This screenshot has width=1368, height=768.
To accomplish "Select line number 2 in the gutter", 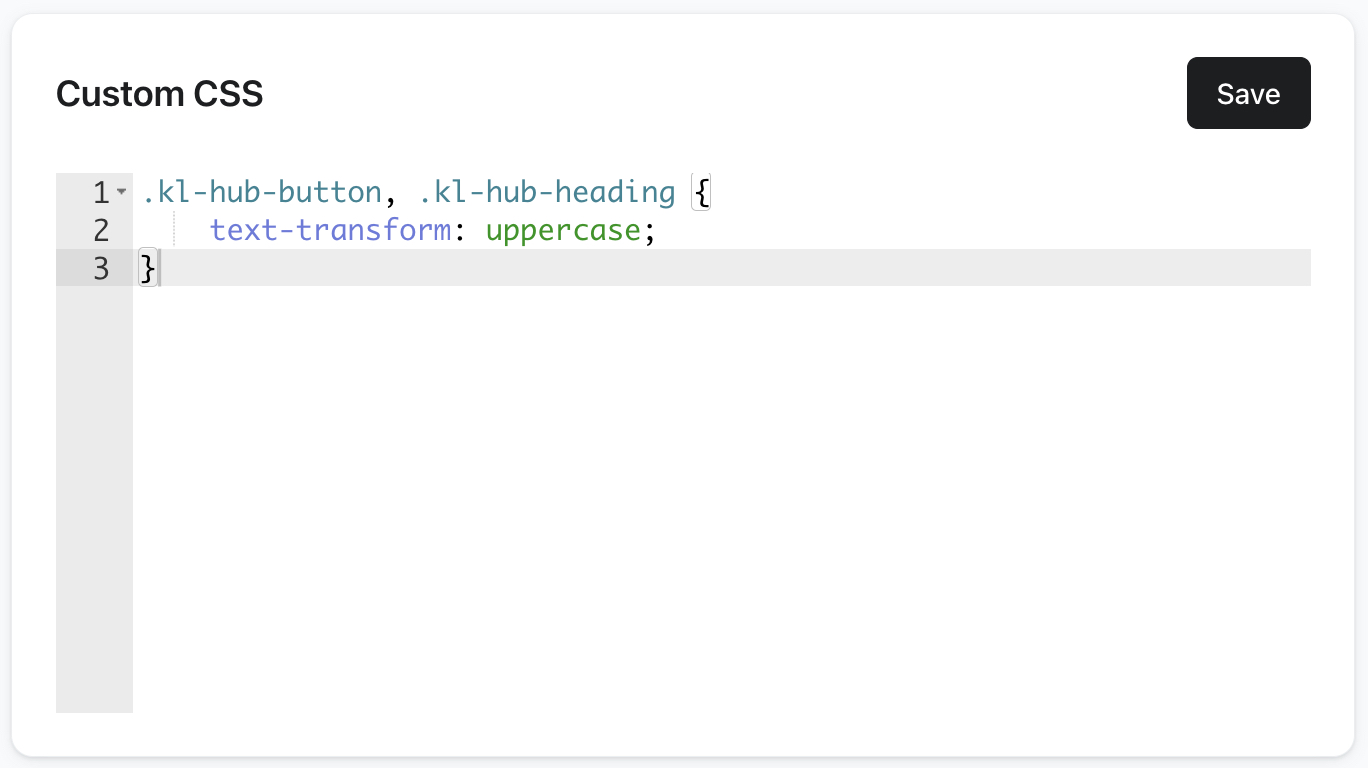I will (x=100, y=230).
